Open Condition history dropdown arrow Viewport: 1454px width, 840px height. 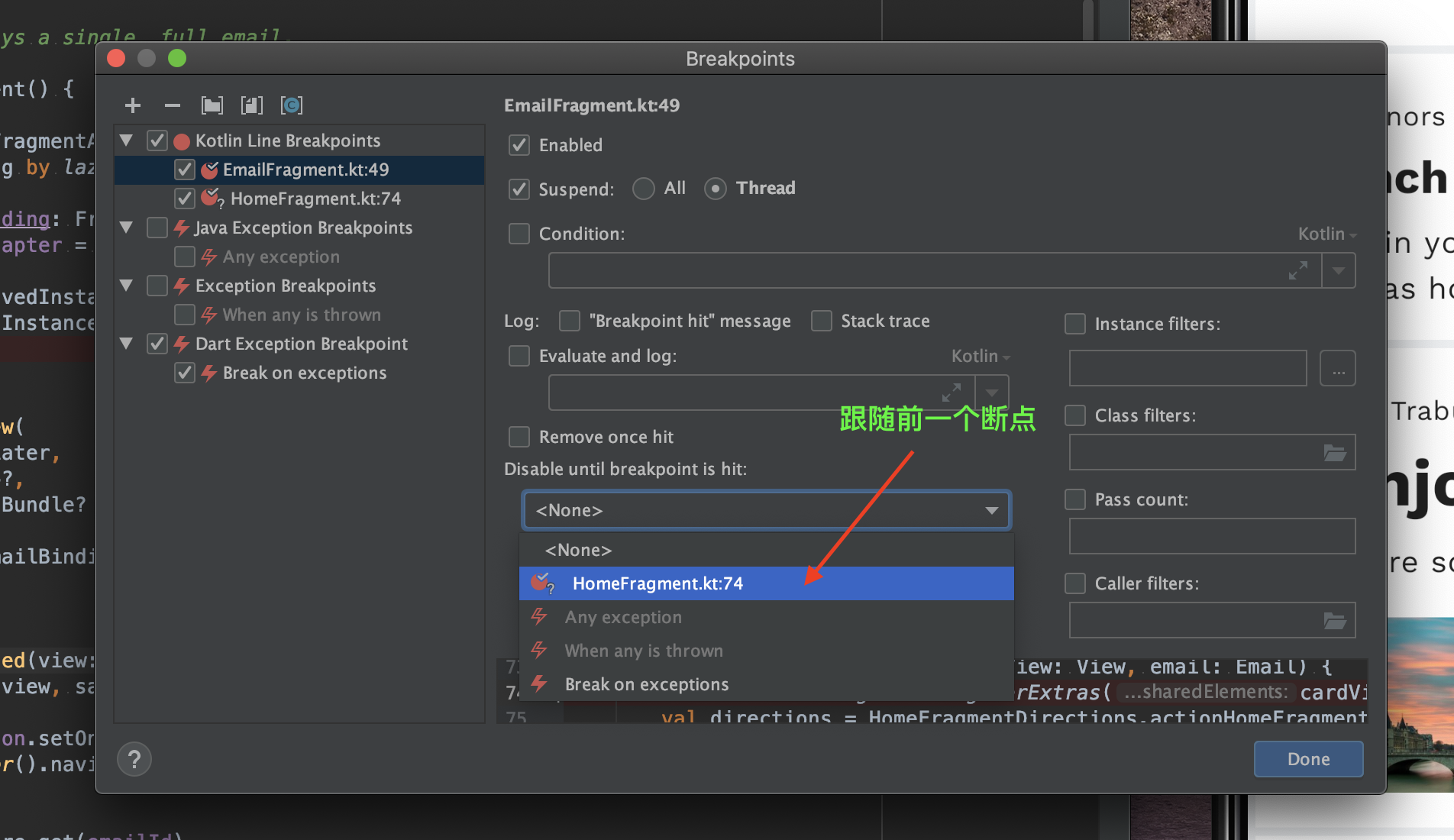(x=1339, y=270)
